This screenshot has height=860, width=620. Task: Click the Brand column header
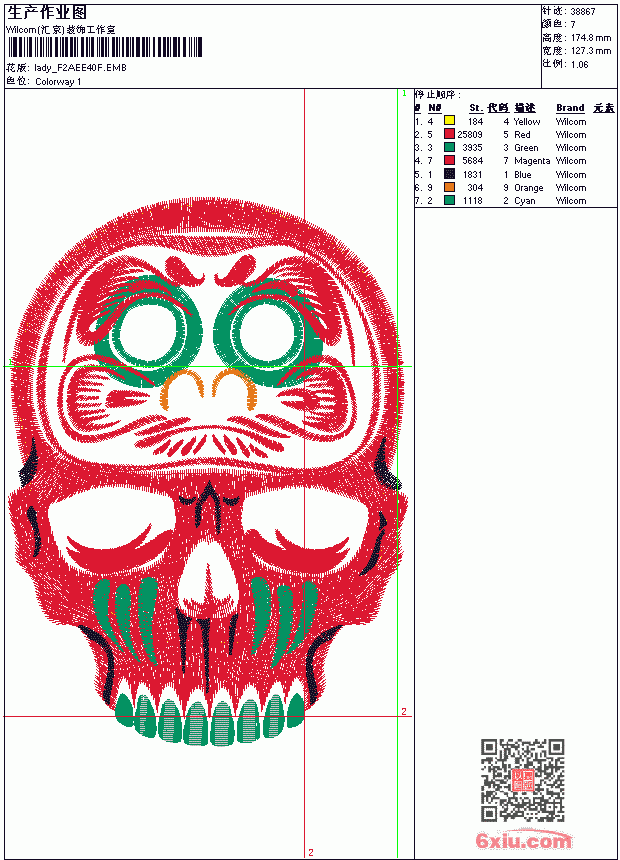point(570,108)
